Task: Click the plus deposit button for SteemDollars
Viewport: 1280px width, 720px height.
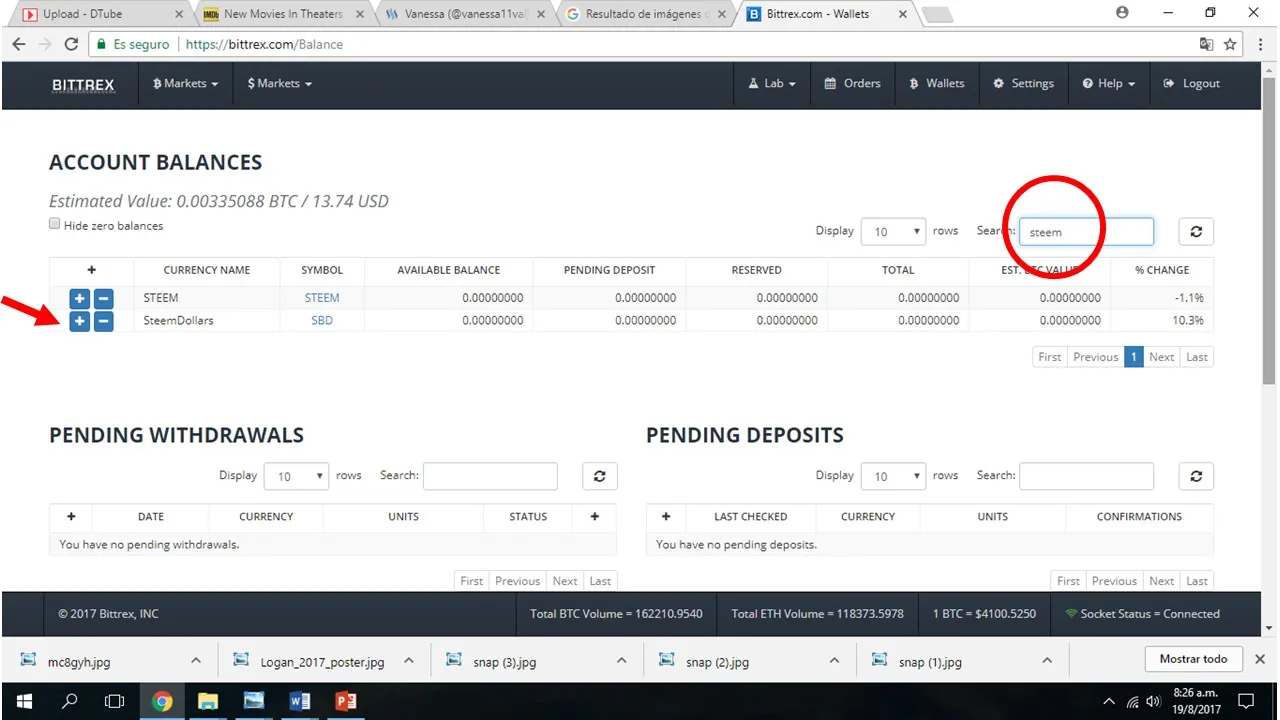Action: pos(80,321)
